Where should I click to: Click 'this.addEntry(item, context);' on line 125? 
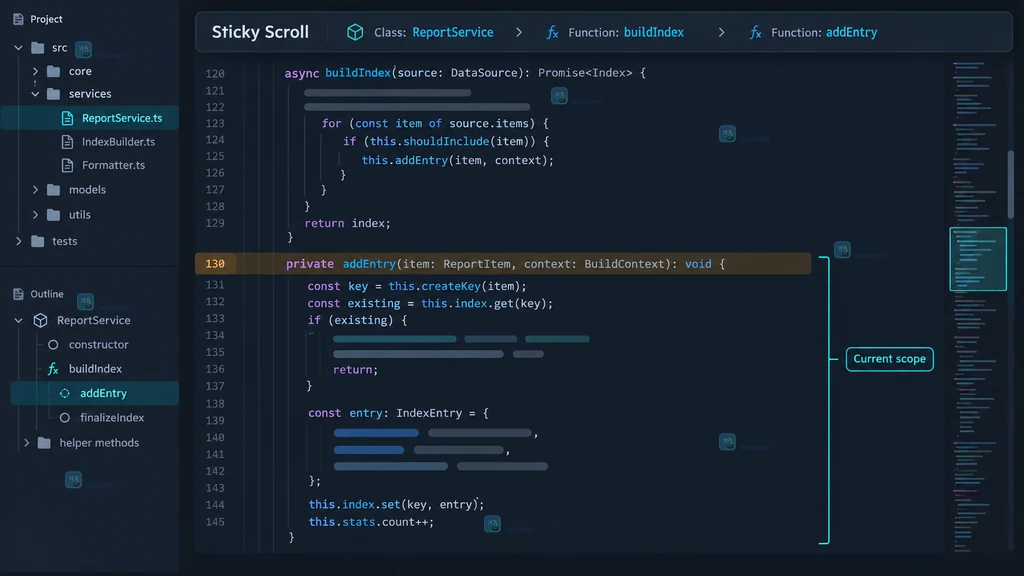pos(457,160)
